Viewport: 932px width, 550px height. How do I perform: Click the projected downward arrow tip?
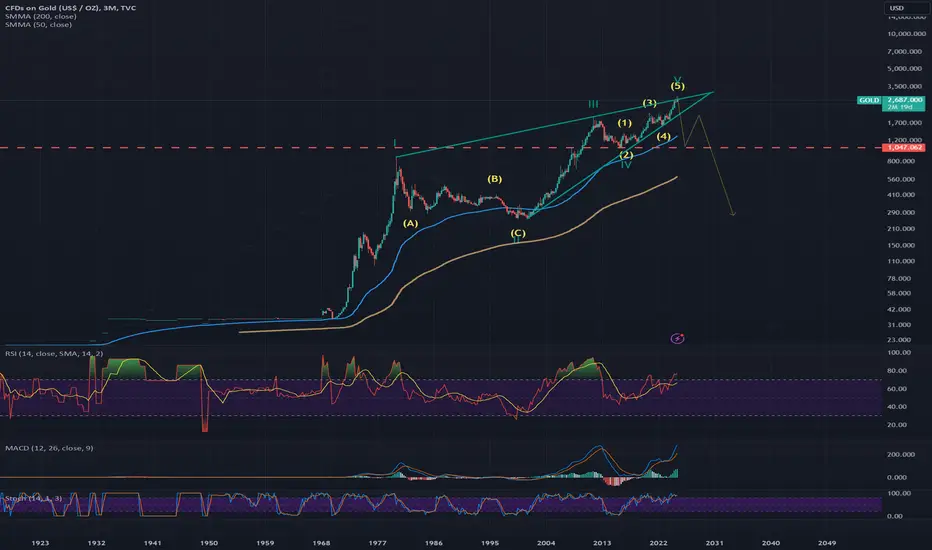(x=733, y=213)
